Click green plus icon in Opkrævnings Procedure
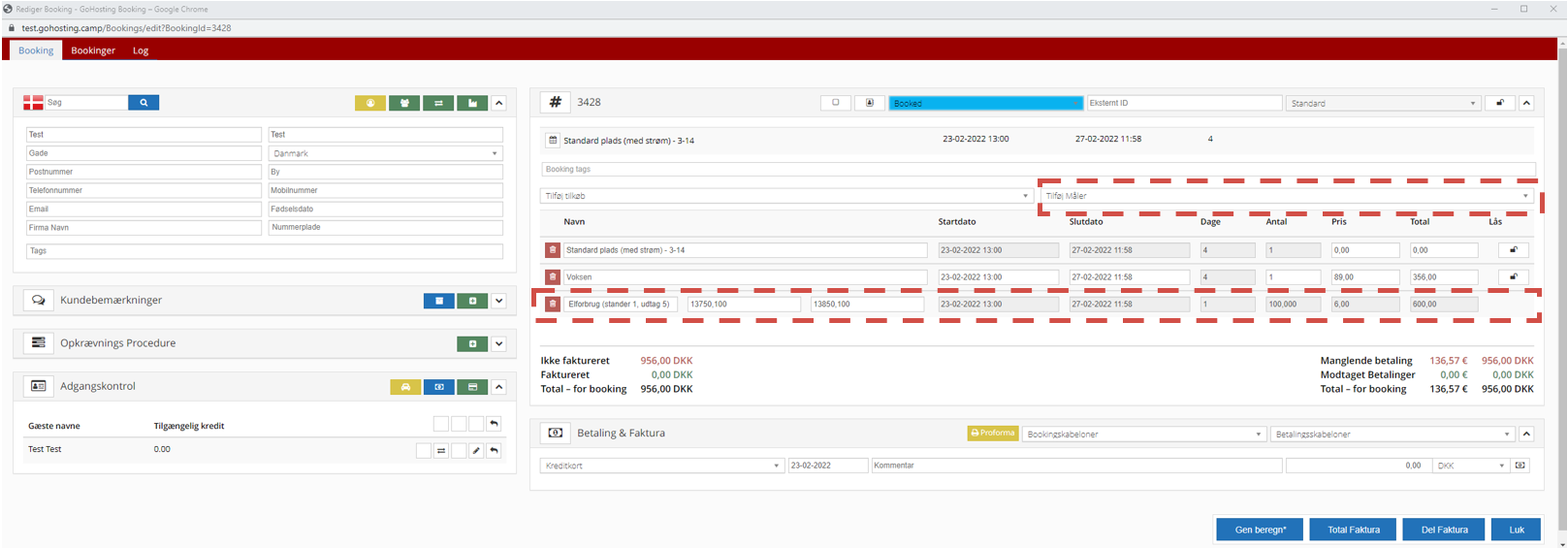Image resolution: width=1568 pixels, height=548 pixels. click(472, 344)
